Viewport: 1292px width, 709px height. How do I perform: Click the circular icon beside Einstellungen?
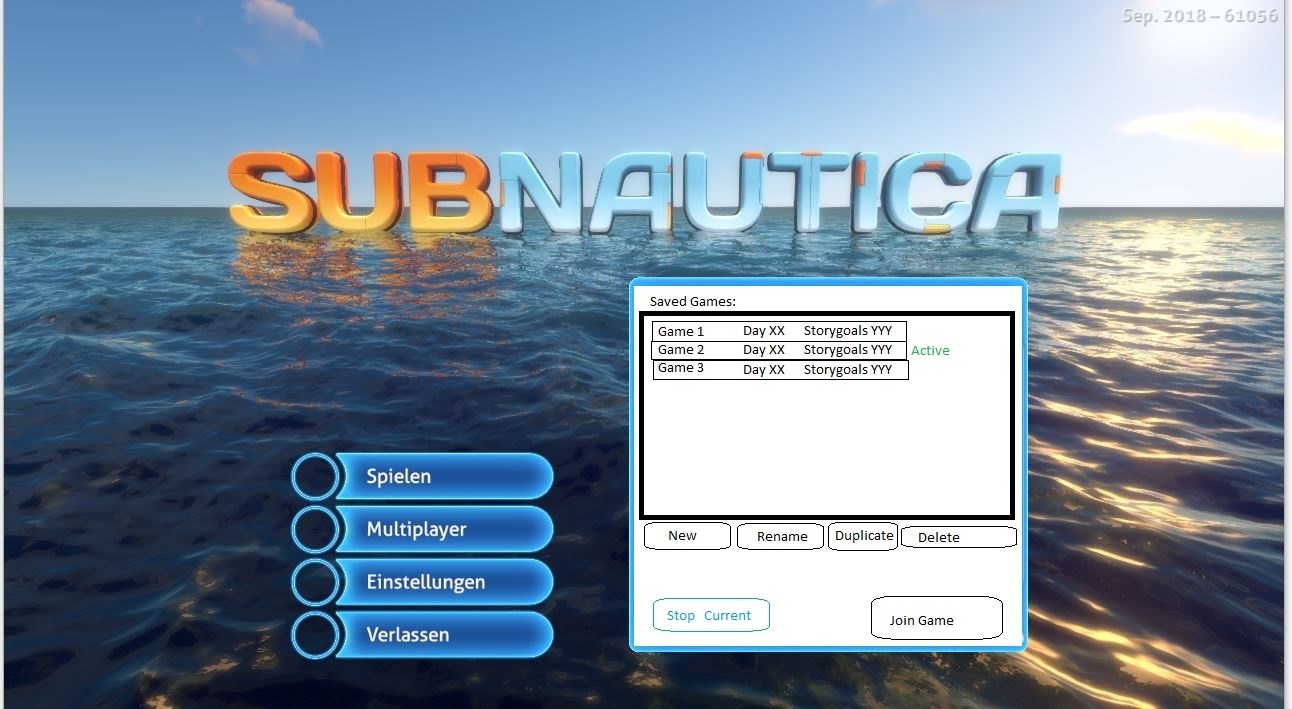coord(316,582)
